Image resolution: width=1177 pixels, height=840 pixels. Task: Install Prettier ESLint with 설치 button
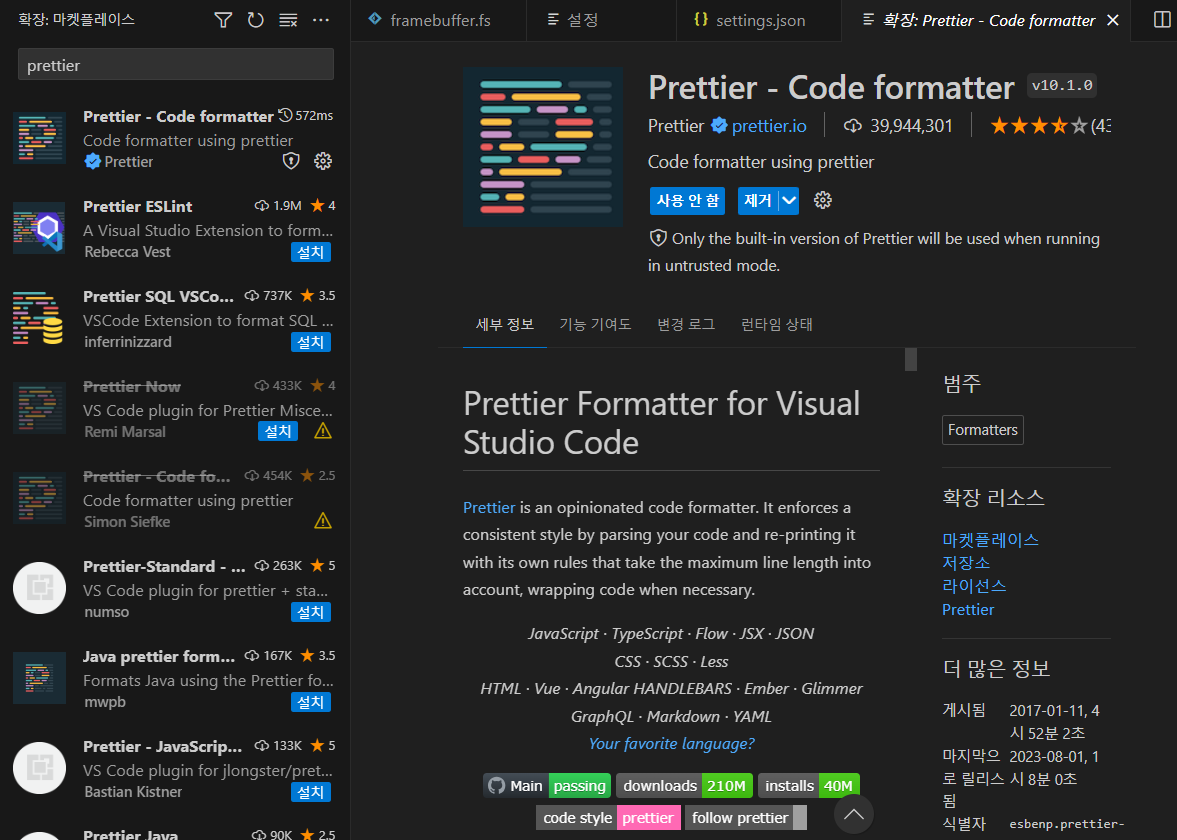tap(311, 252)
